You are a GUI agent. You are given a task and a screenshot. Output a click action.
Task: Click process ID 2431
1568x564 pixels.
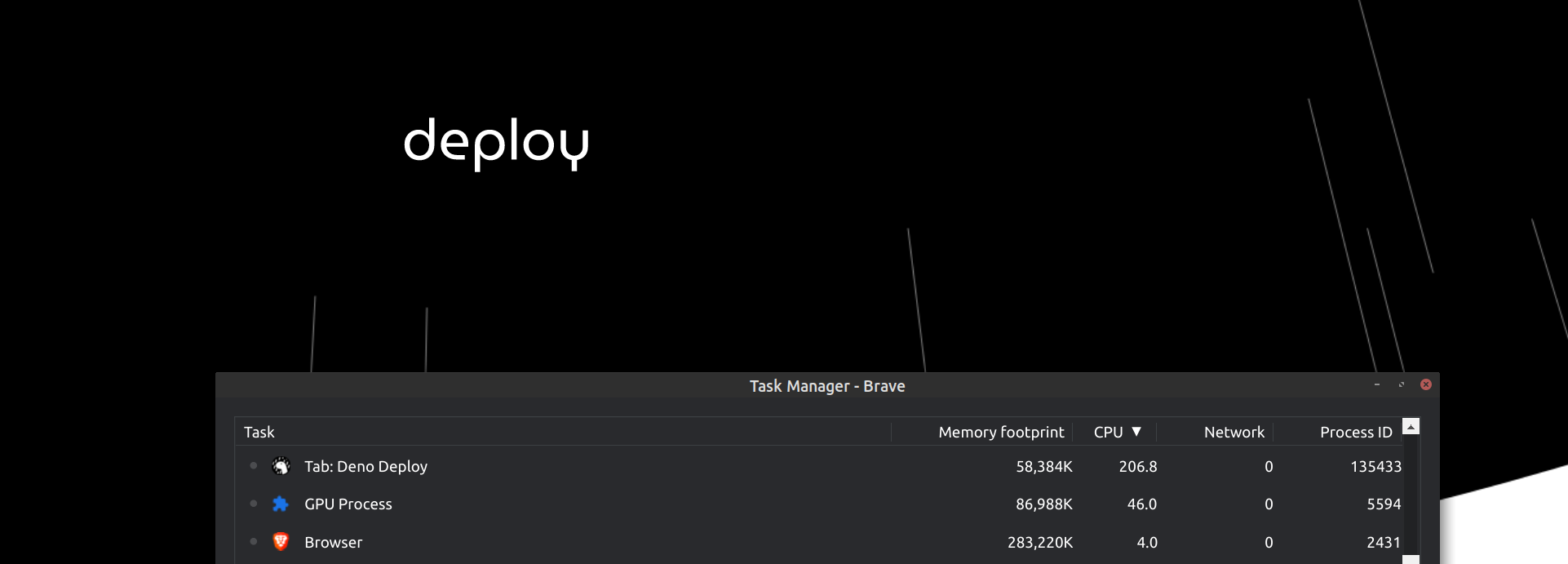point(1384,543)
